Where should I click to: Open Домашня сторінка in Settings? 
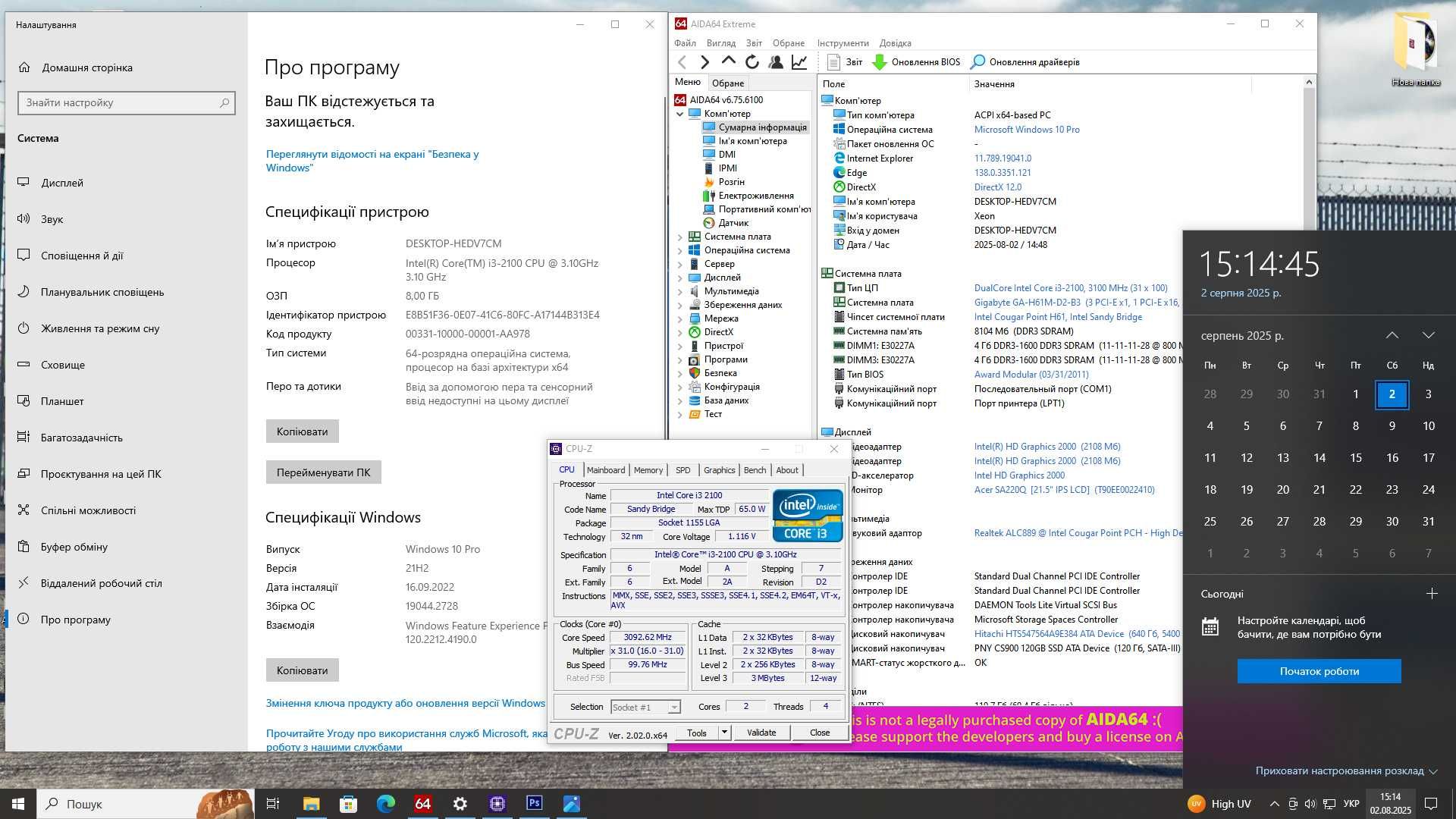point(76,67)
